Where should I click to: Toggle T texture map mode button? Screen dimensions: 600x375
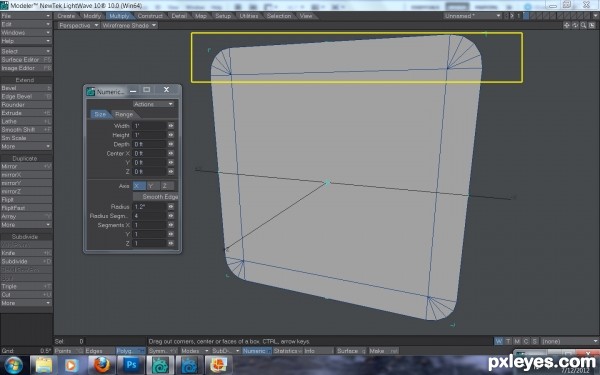[x=508, y=341]
